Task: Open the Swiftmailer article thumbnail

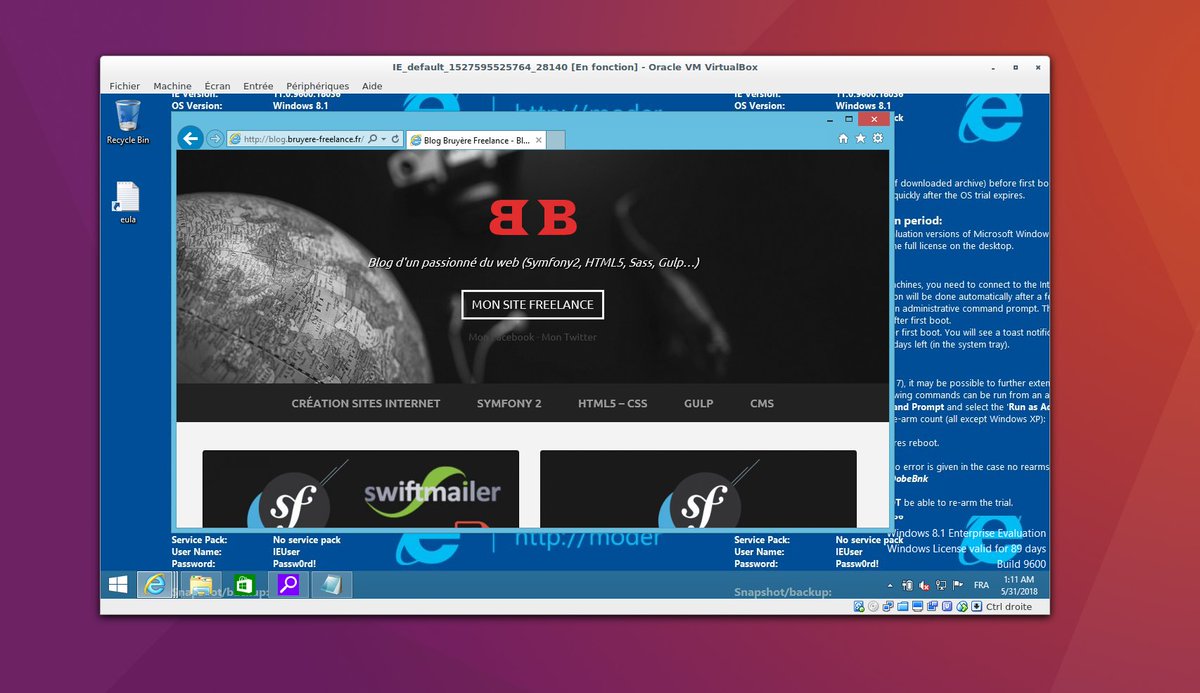Action: (x=360, y=489)
